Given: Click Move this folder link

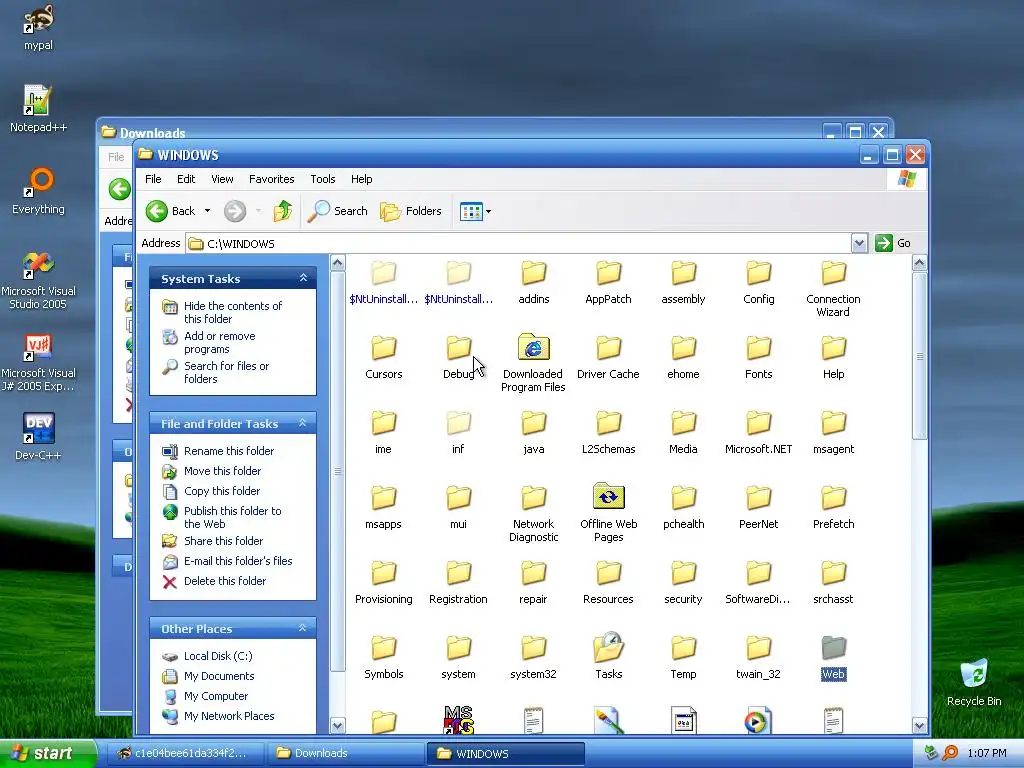Looking at the screenshot, I should 222,471.
